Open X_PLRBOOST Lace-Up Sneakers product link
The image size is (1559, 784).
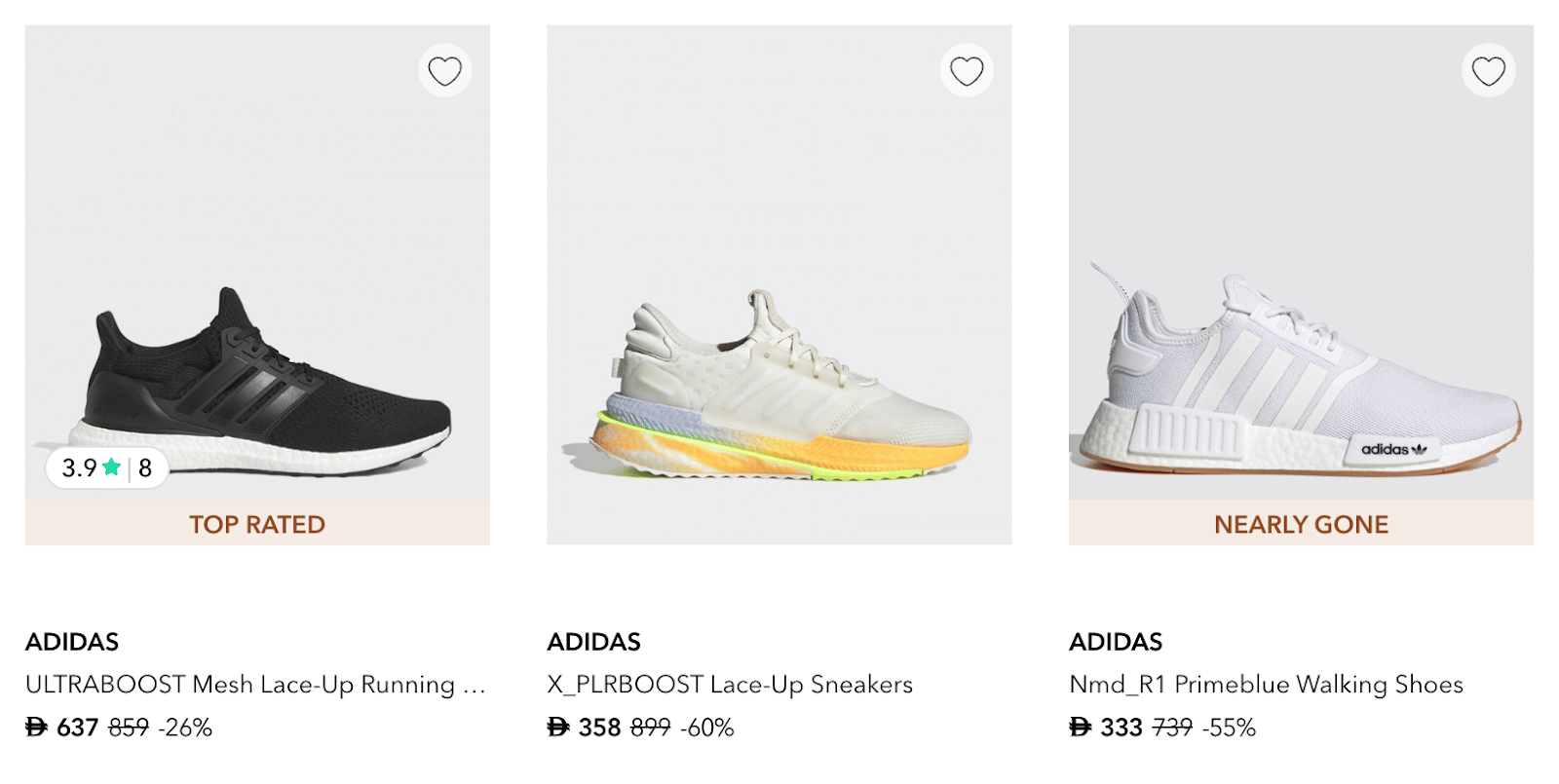pyautogui.click(x=730, y=685)
